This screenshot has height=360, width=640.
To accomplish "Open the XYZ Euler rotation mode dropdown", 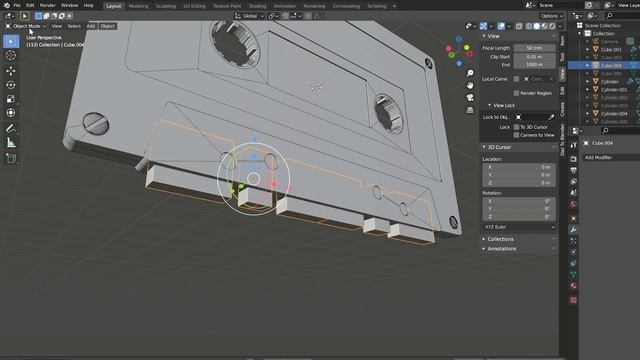I will [519, 227].
